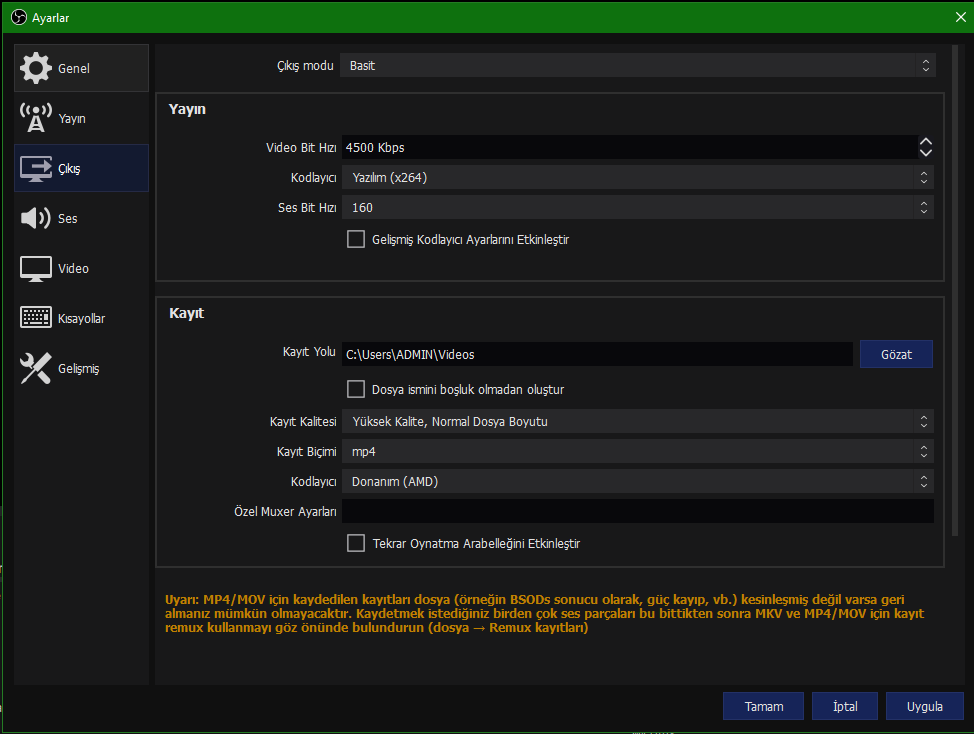The width and height of the screenshot is (974, 734).
Task: Click the Video monitor icon
Action: pos(35,268)
